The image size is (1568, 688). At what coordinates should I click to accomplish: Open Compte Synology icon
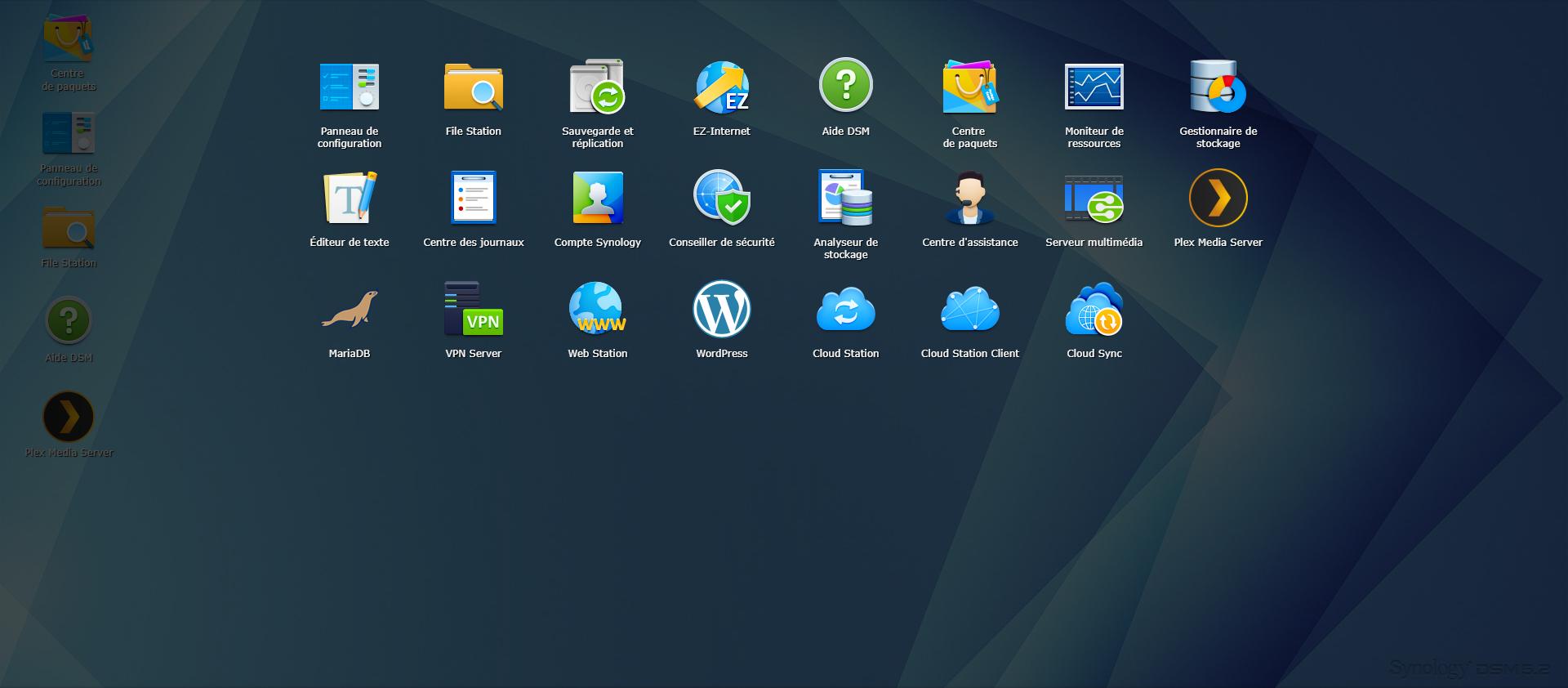pyautogui.click(x=597, y=198)
